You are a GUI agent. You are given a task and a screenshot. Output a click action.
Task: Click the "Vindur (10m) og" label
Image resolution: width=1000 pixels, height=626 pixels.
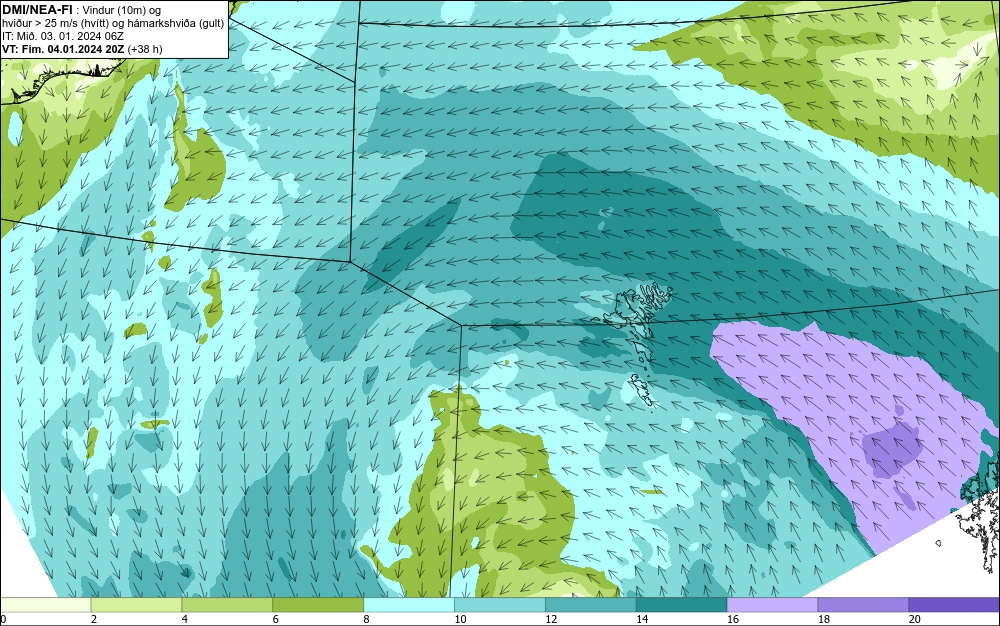(121, 11)
